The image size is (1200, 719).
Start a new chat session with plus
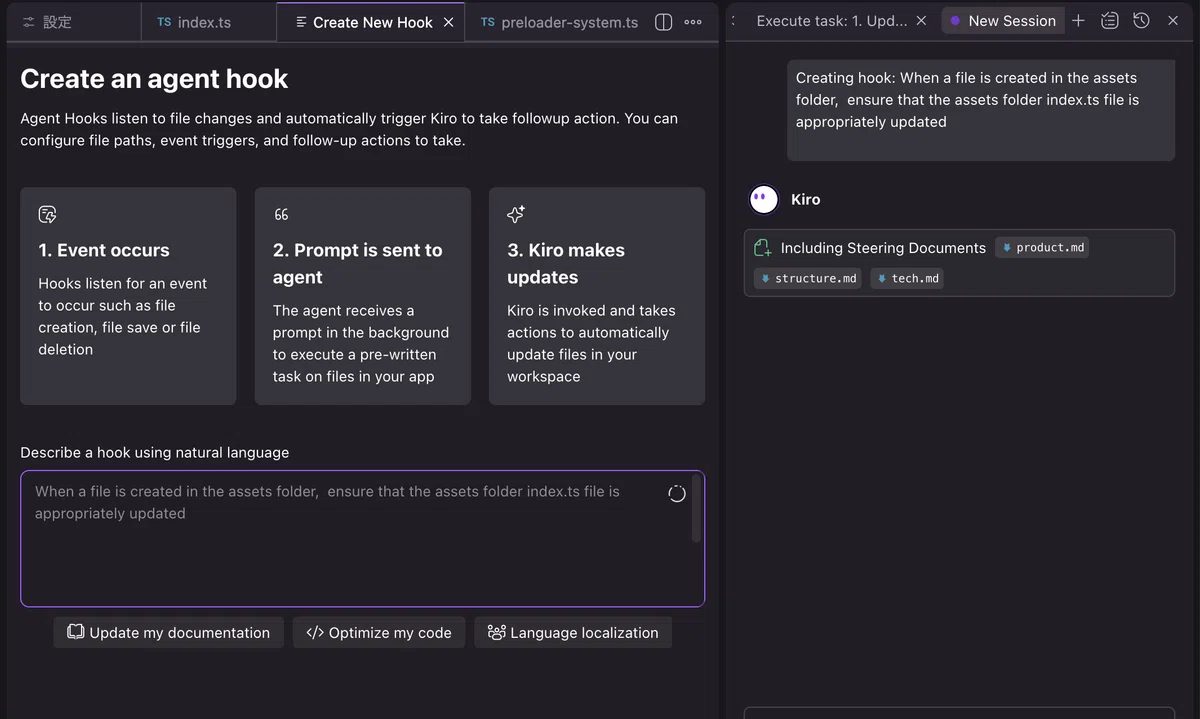[x=1078, y=21]
